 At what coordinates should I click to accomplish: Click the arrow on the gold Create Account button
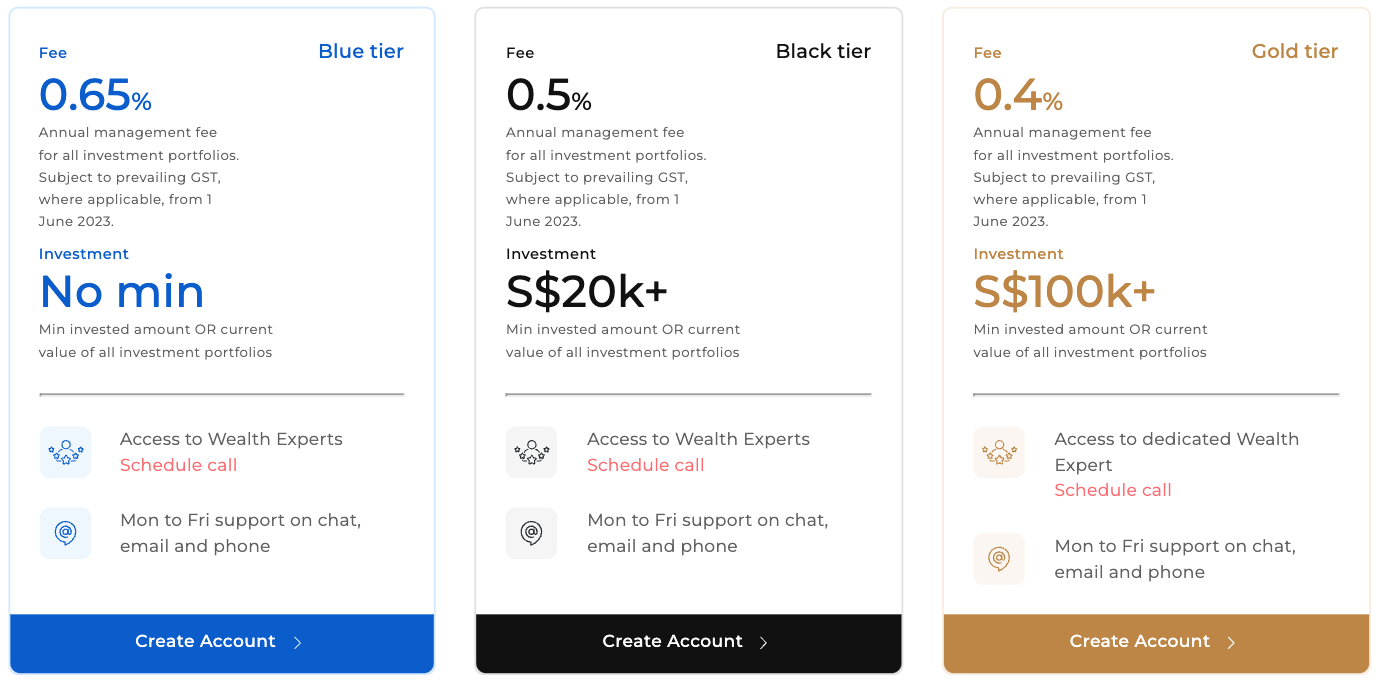pos(1231,643)
